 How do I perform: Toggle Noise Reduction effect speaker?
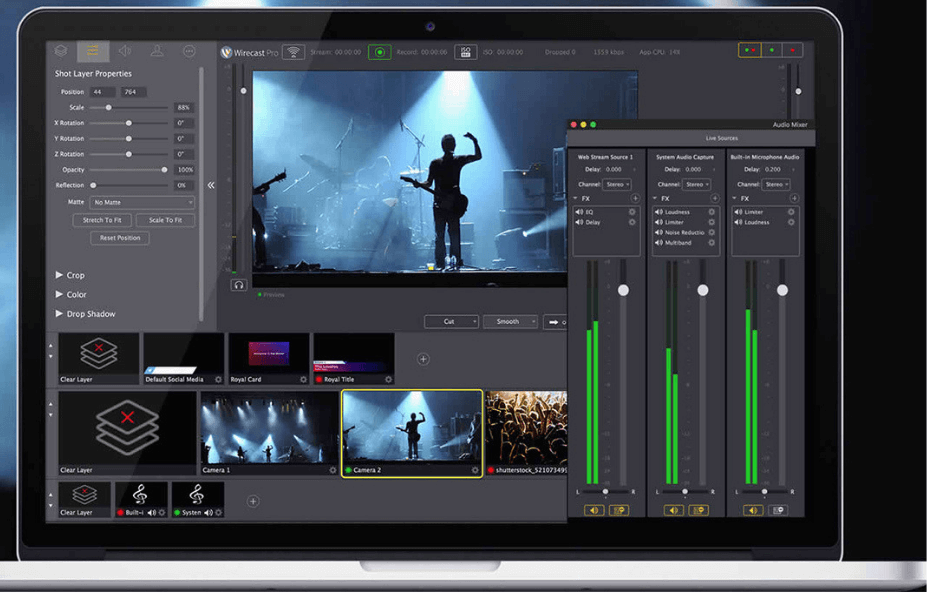click(659, 232)
